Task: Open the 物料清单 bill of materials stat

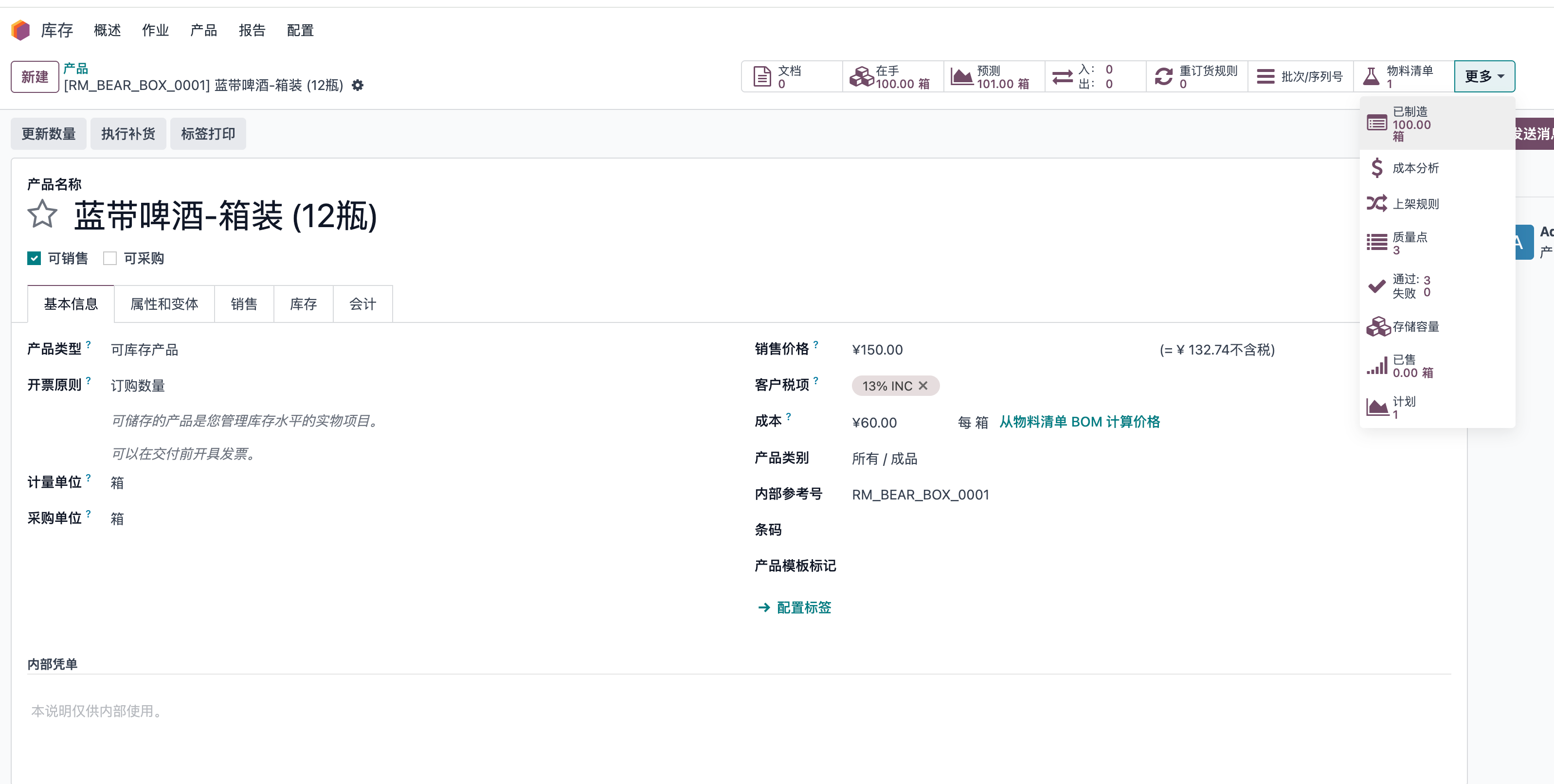Action: click(1404, 76)
